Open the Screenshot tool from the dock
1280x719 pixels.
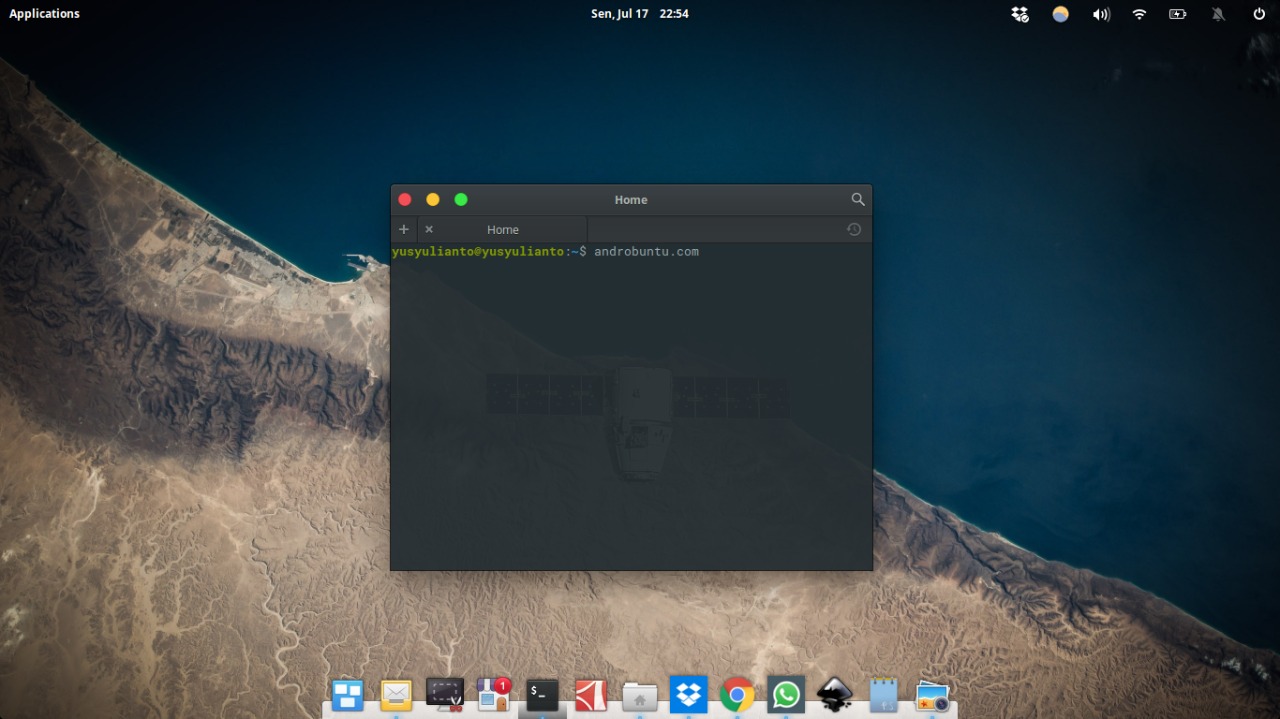444,693
